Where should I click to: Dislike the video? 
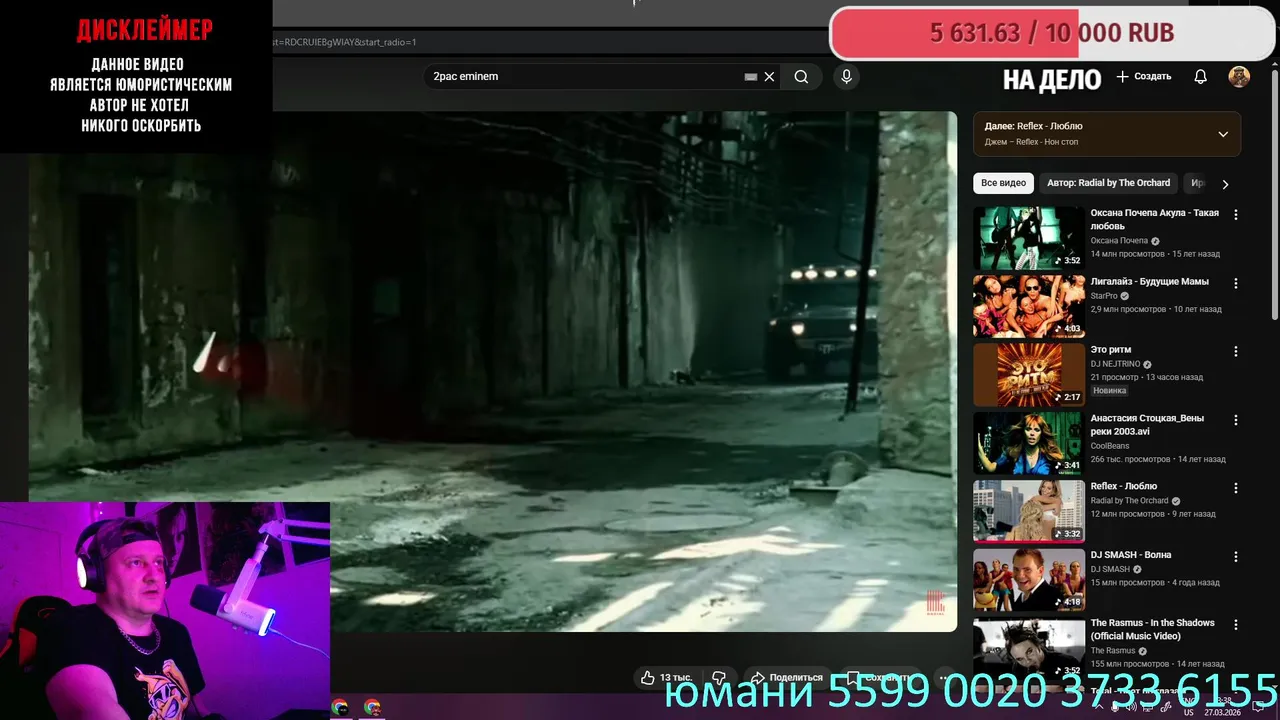tap(718, 678)
